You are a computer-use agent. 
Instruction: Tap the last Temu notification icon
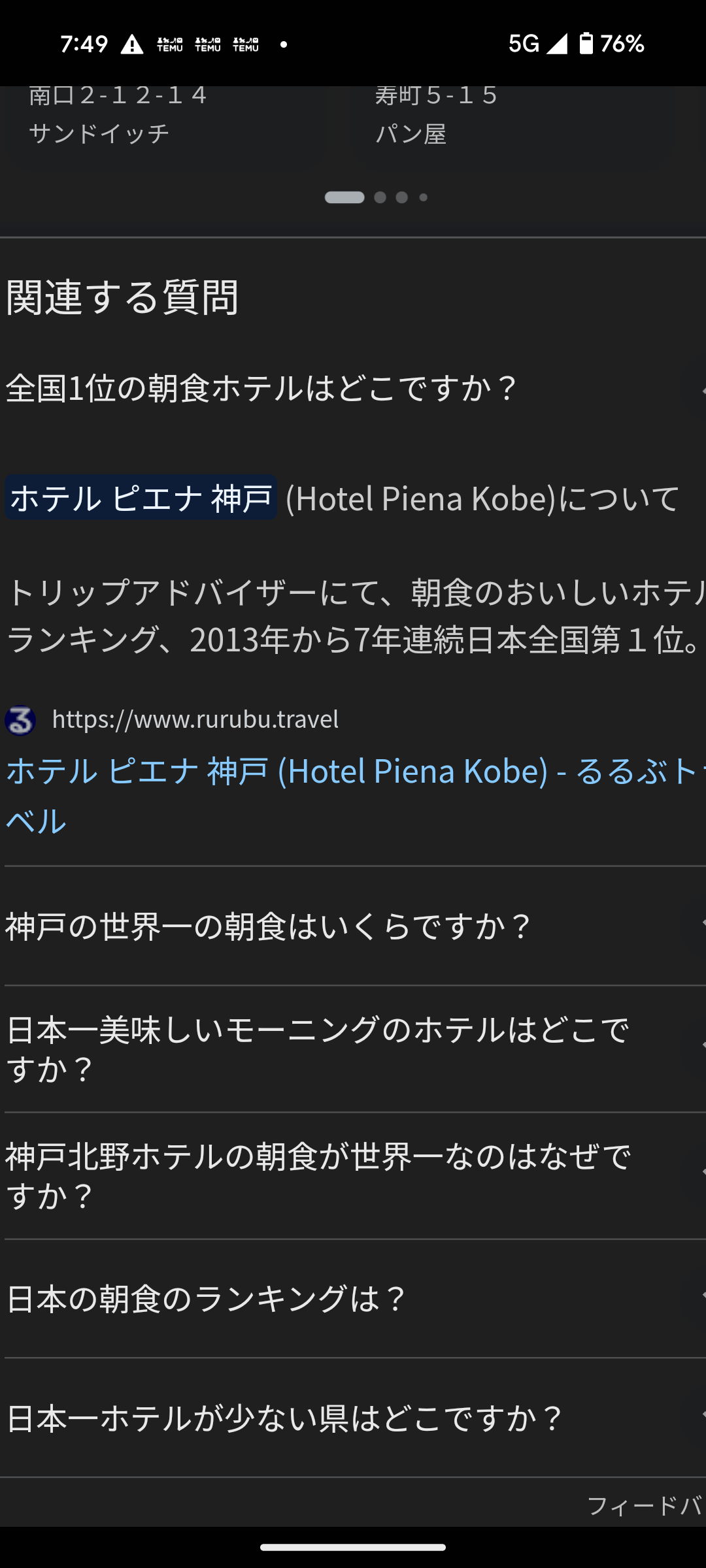(x=246, y=44)
